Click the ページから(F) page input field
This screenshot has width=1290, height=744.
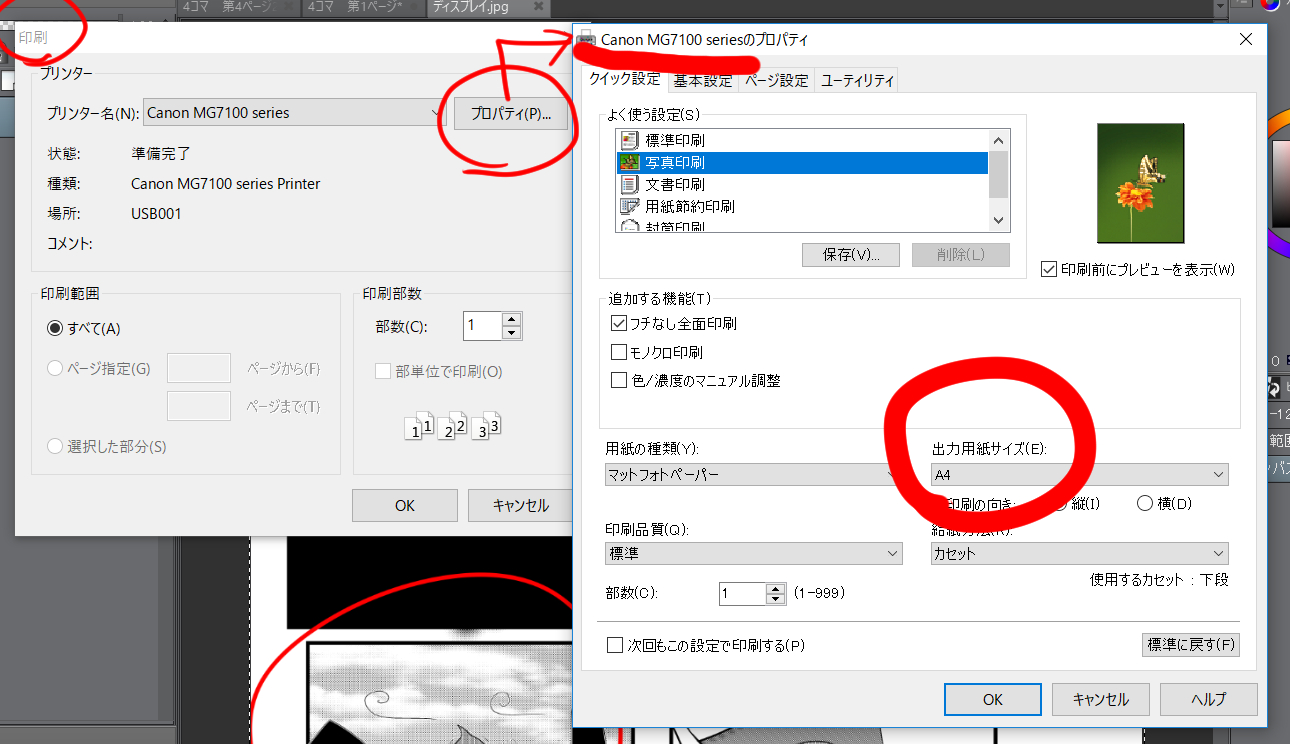(x=199, y=368)
